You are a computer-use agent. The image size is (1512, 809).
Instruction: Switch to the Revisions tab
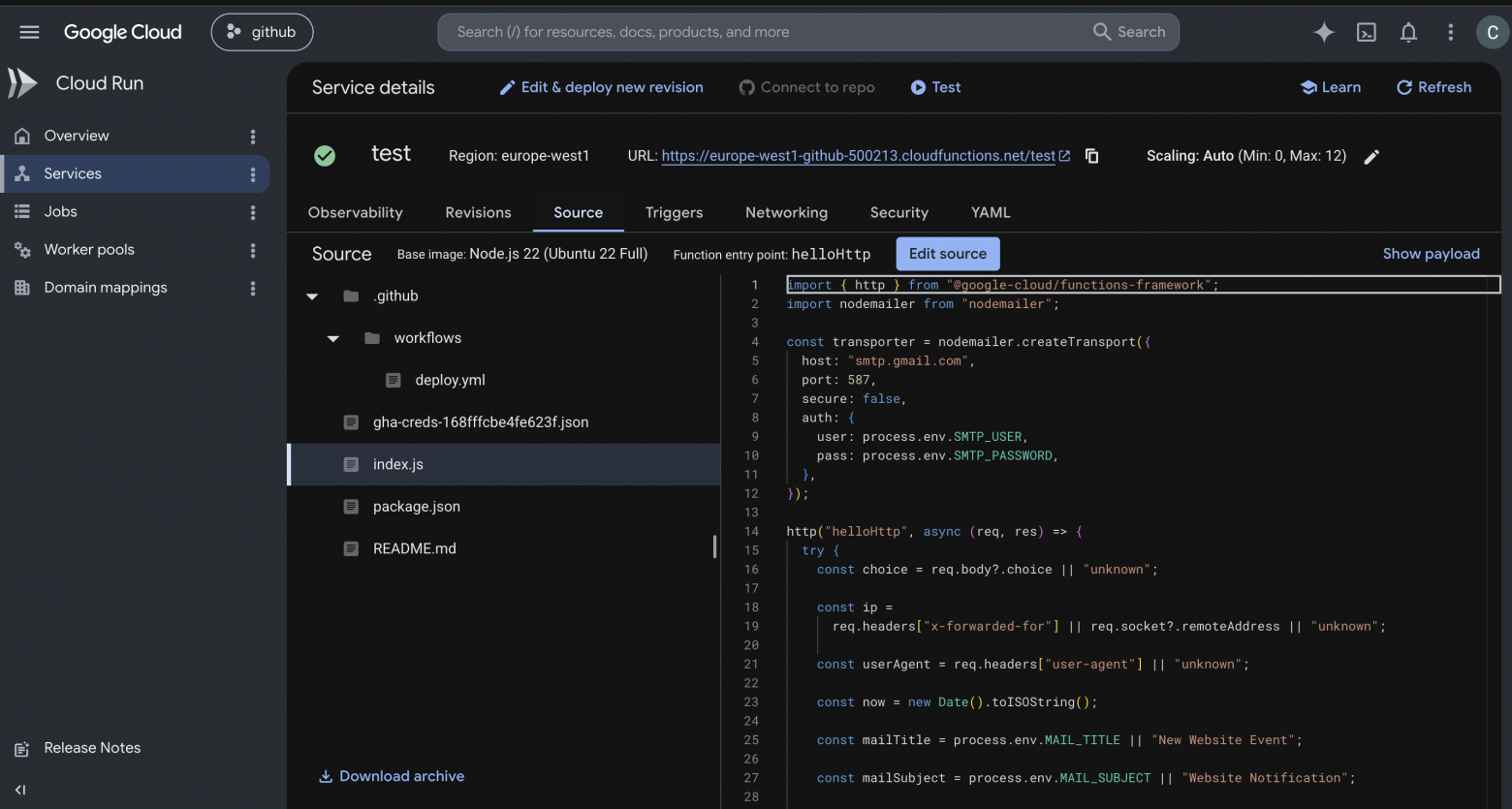click(x=478, y=212)
